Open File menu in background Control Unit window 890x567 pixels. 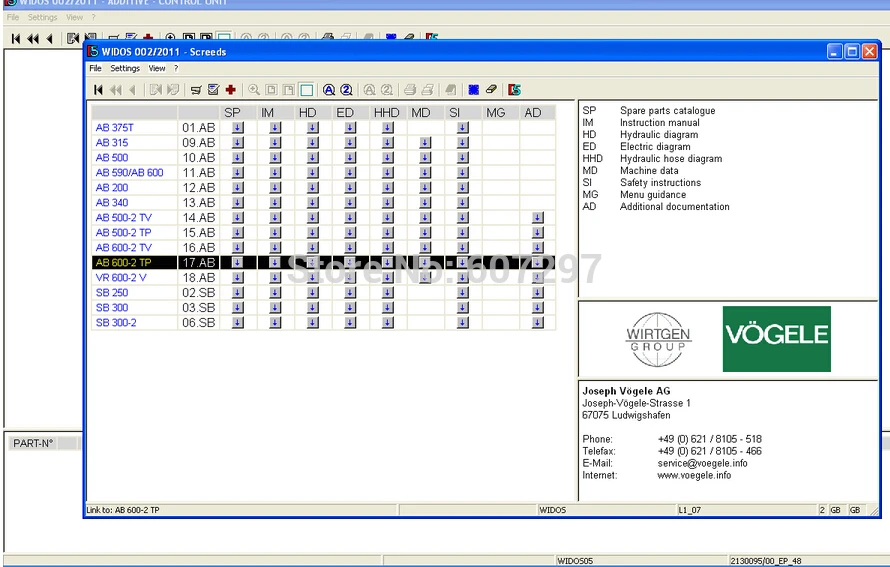pyautogui.click(x=12, y=17)
